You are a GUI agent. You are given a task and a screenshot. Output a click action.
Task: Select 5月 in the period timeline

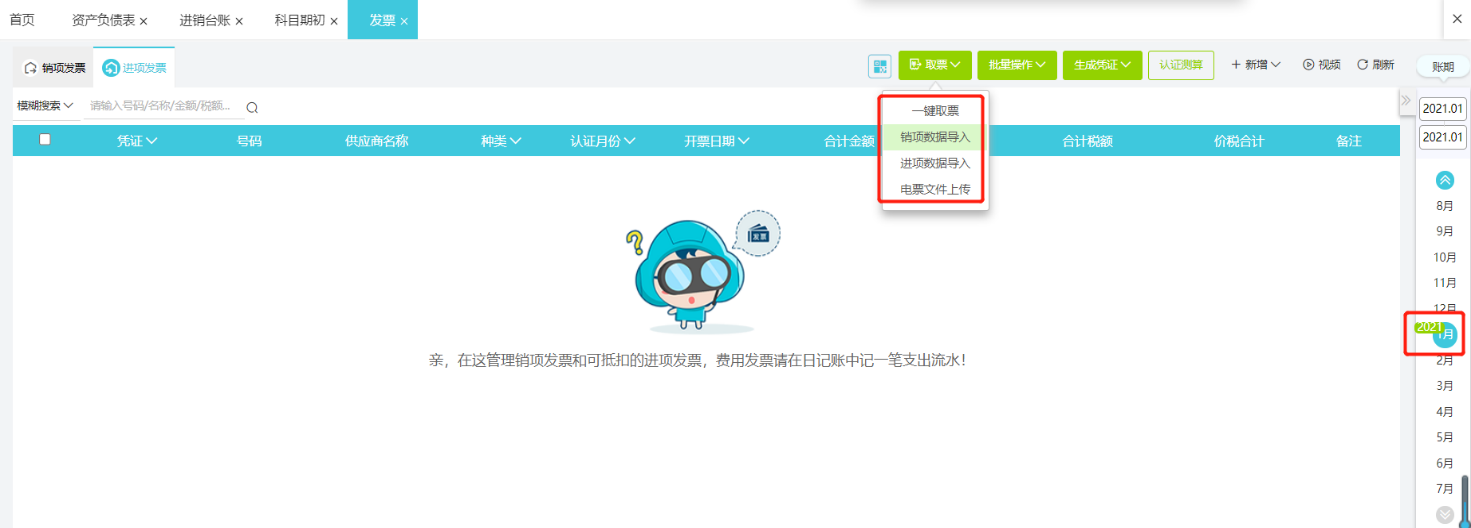tap(1445, 438)
